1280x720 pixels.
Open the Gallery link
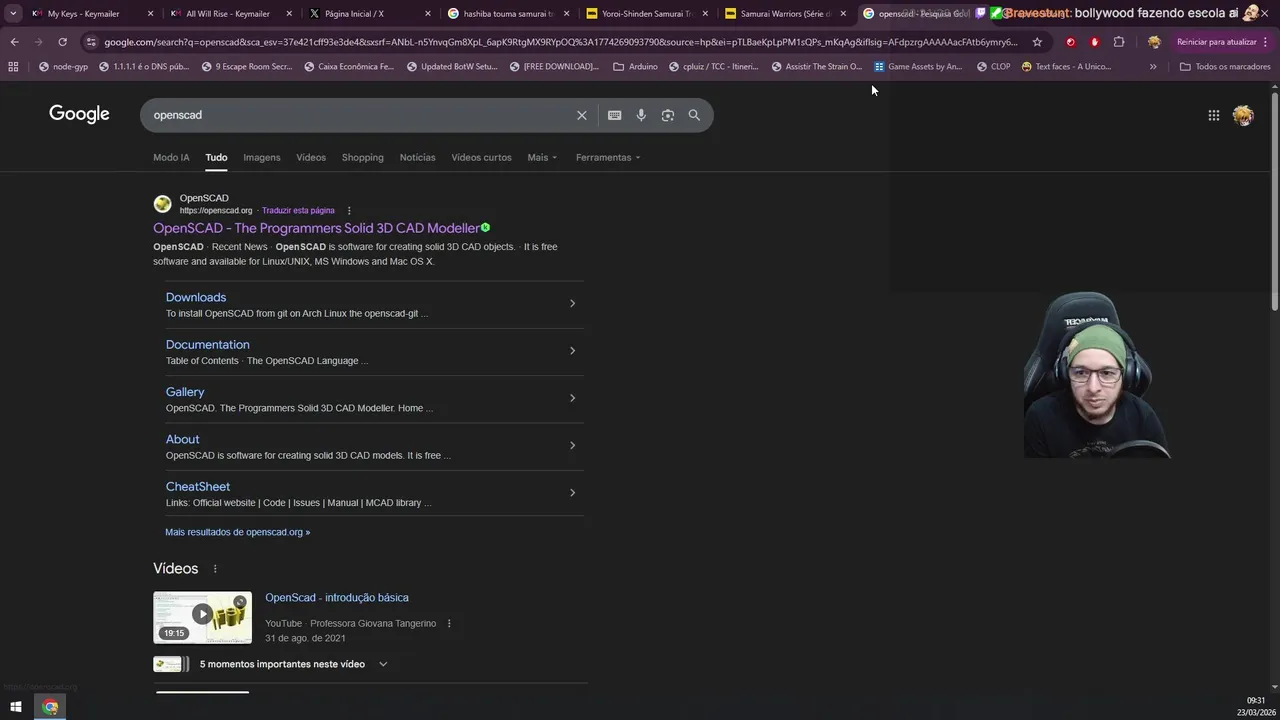[x=185, y=392]
